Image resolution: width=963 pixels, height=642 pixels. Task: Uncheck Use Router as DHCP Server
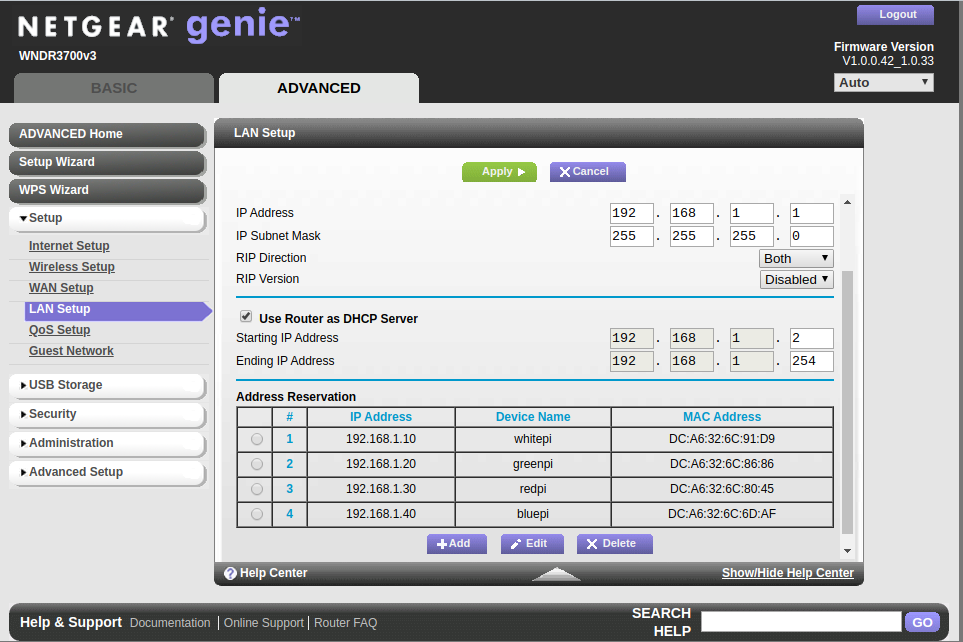pos(246,317)
